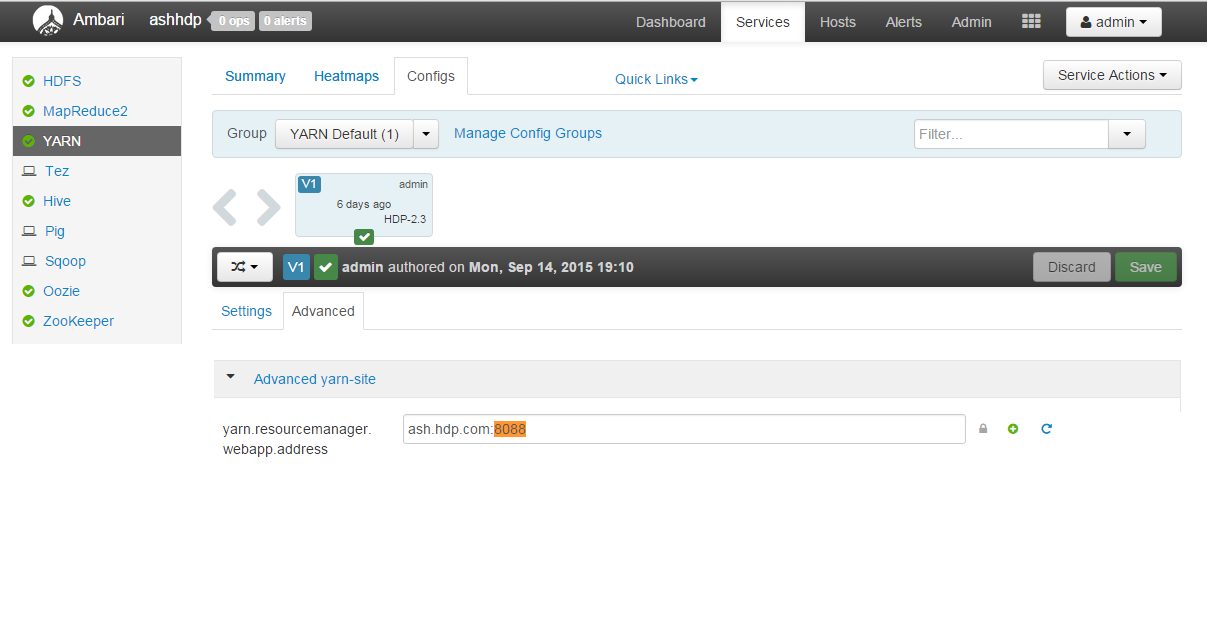The width and height of the screenshot is (1228, 638).
Task: Click the 0 ops badge
Action: coord(233,21)
